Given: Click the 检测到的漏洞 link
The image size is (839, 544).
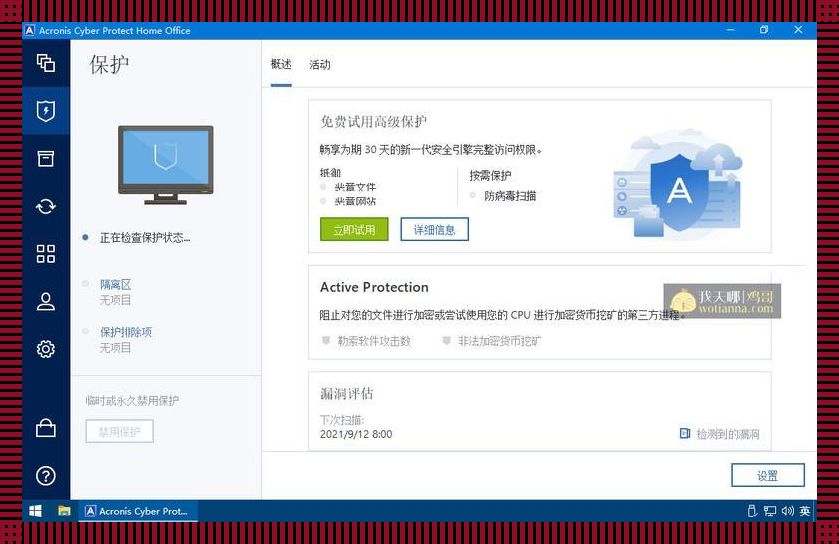Looking at the screenshot, I should [728, 434].
